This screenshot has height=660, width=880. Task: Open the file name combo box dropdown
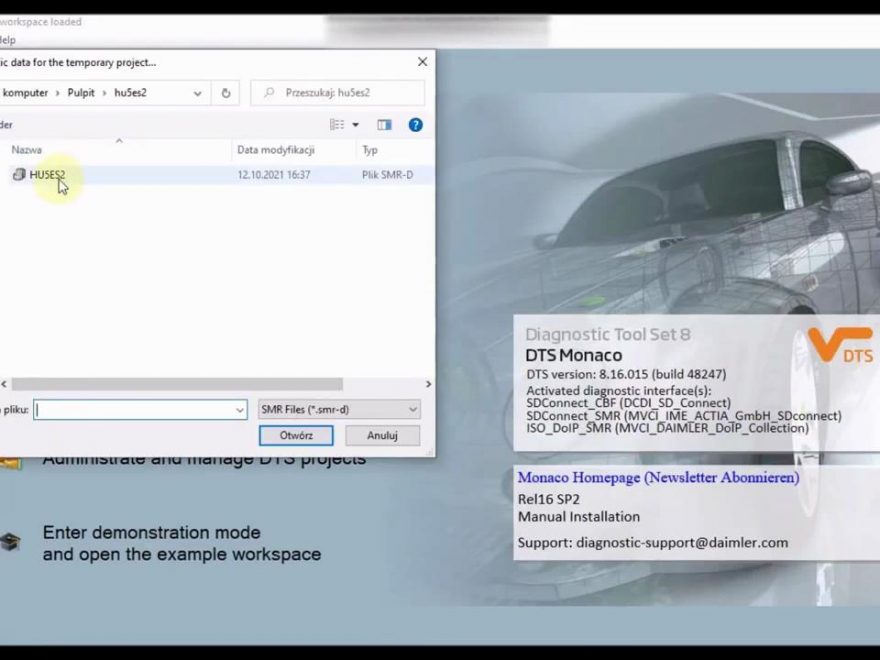[x=240, y=410]
